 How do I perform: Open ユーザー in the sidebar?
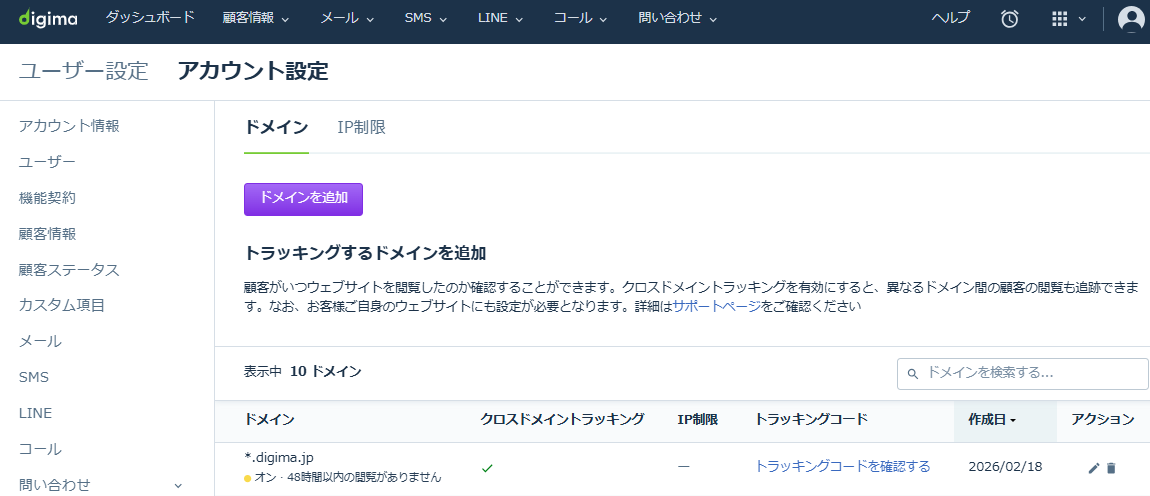[47, 162]
